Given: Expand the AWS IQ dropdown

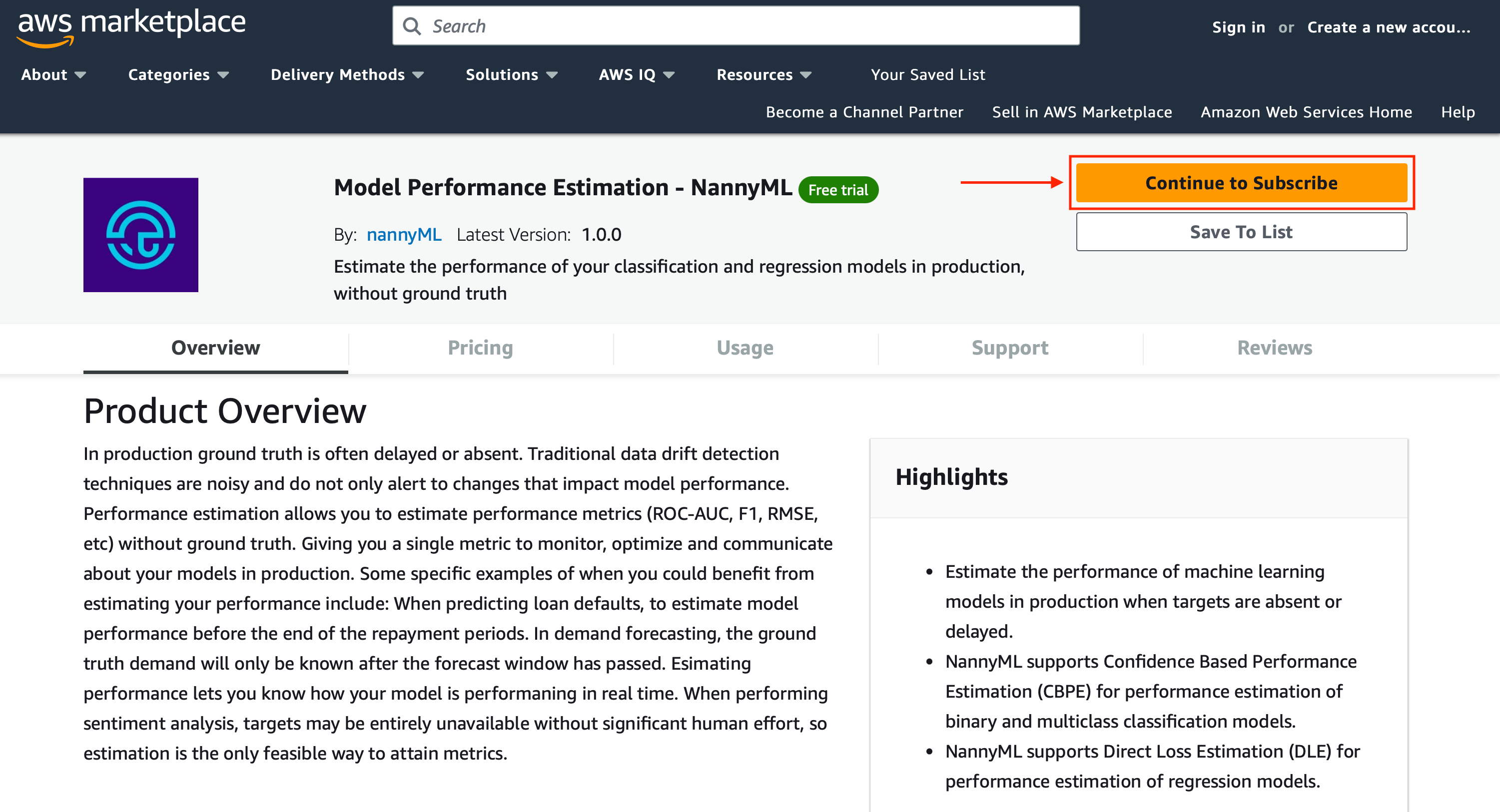Looking at the screenshot, I should pos(637,74).
